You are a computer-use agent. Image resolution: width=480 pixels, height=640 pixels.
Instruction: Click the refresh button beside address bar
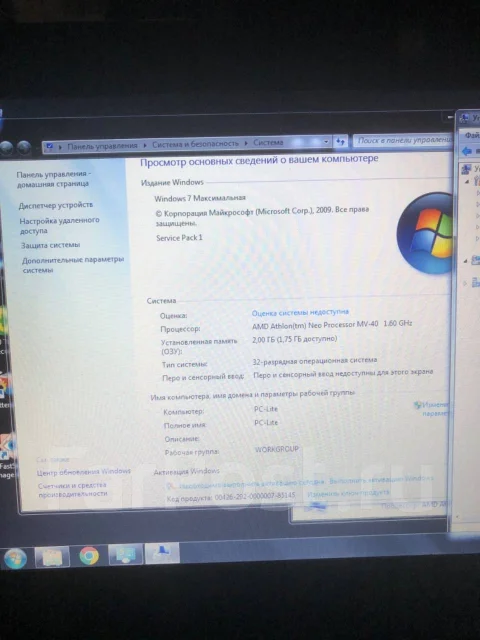pos(340,141)
